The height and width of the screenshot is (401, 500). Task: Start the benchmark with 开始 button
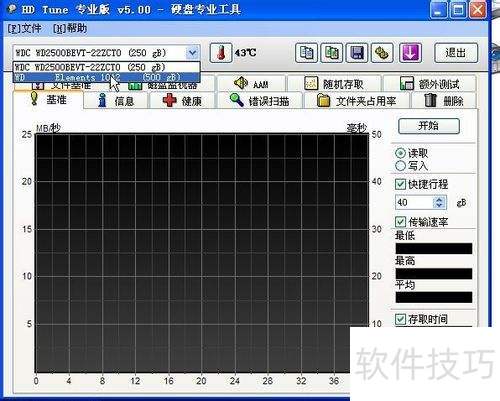click(x=429, y=126)
